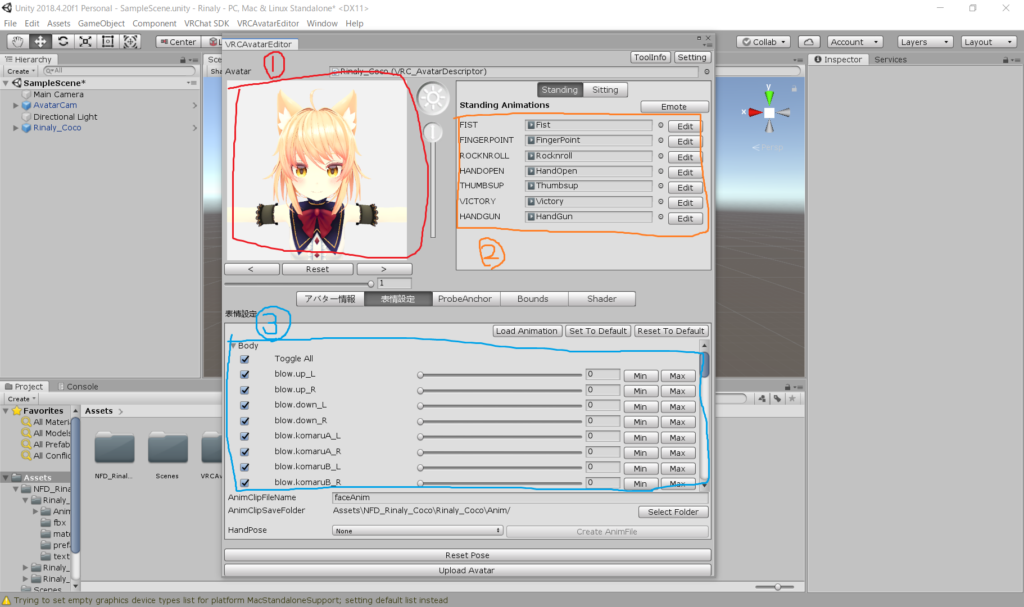Image resolution: width=1024 pixels, height=607 pixels.
Task: Toggle the blow.up_L checkbox
Action: [245, 374]
